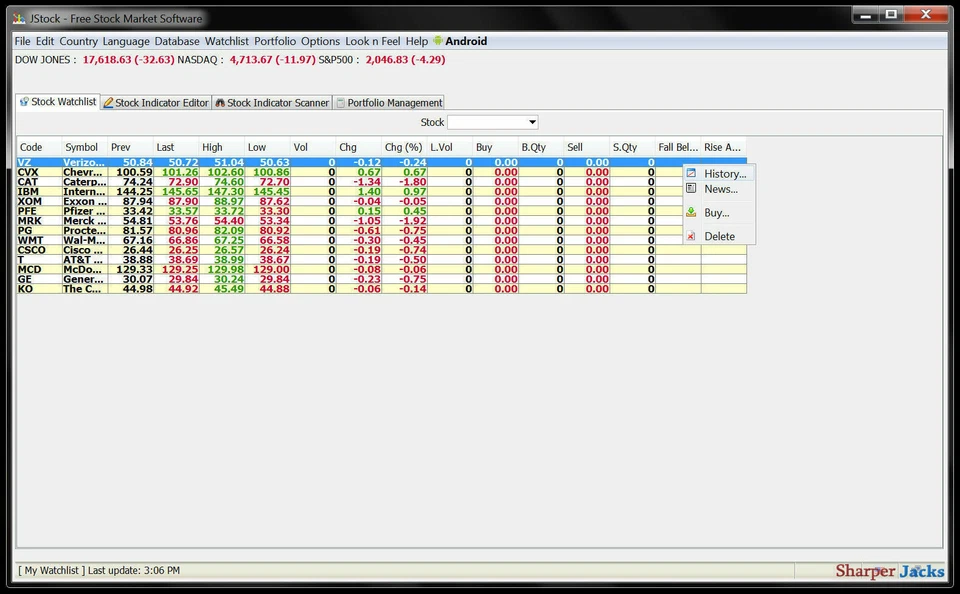Click the News document icon in the context menu
The width and height of the screenshot is (960, 594).
click(x=689, y=189)
